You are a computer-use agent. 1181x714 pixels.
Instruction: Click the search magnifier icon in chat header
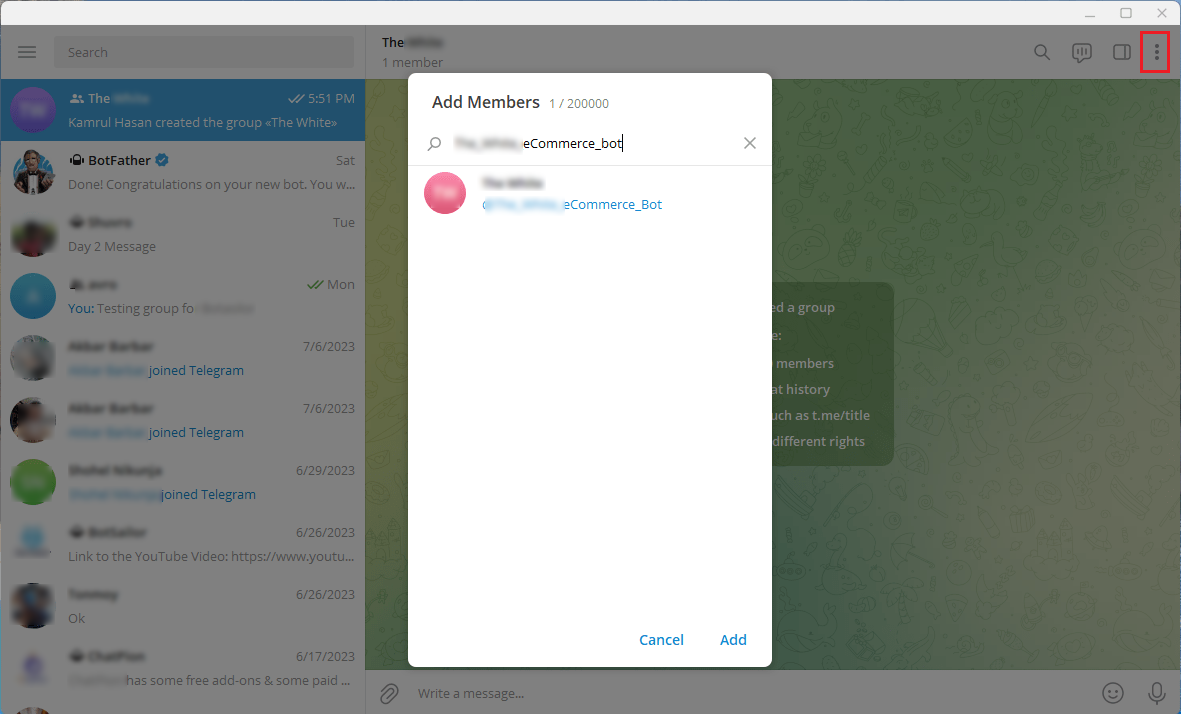1042,52
